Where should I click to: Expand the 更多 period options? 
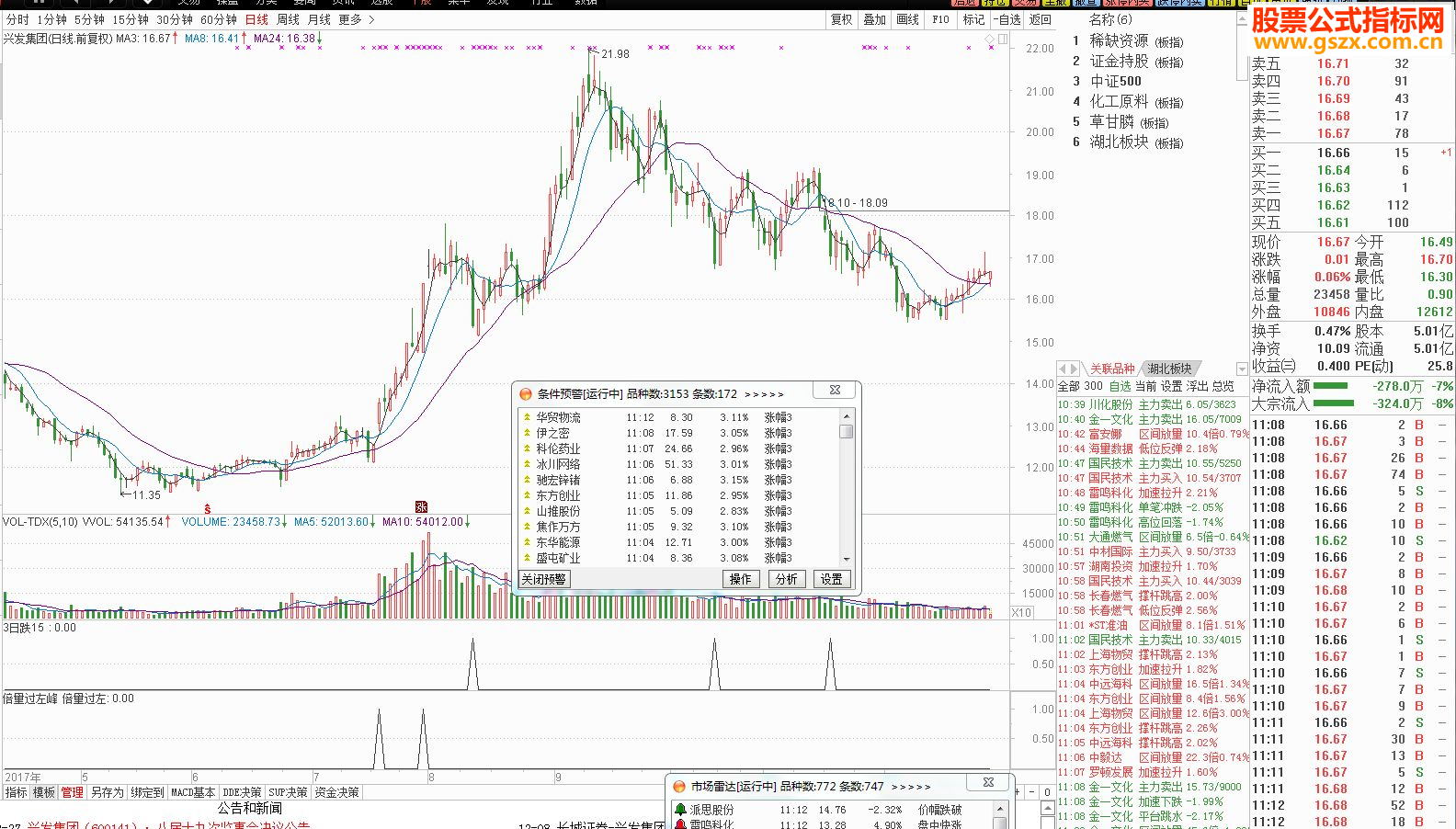tap(356, 19)
